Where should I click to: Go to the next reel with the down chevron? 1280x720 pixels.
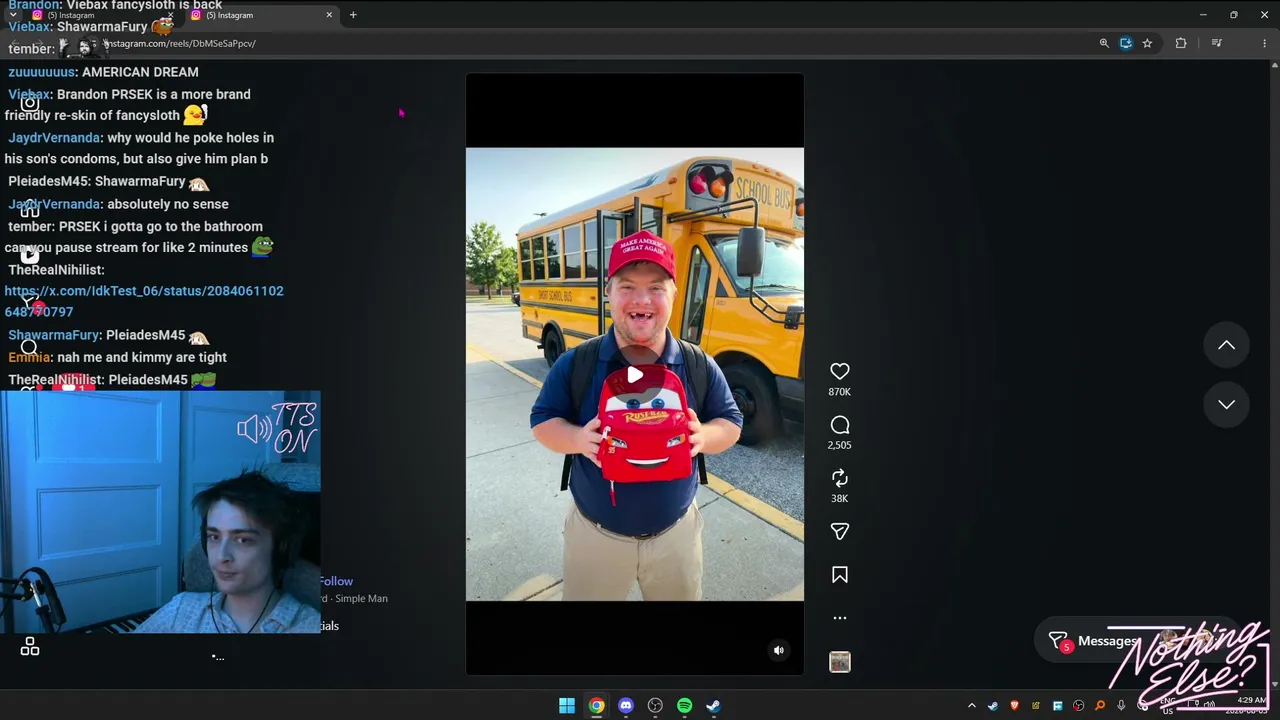click(x=1226, y=404)
